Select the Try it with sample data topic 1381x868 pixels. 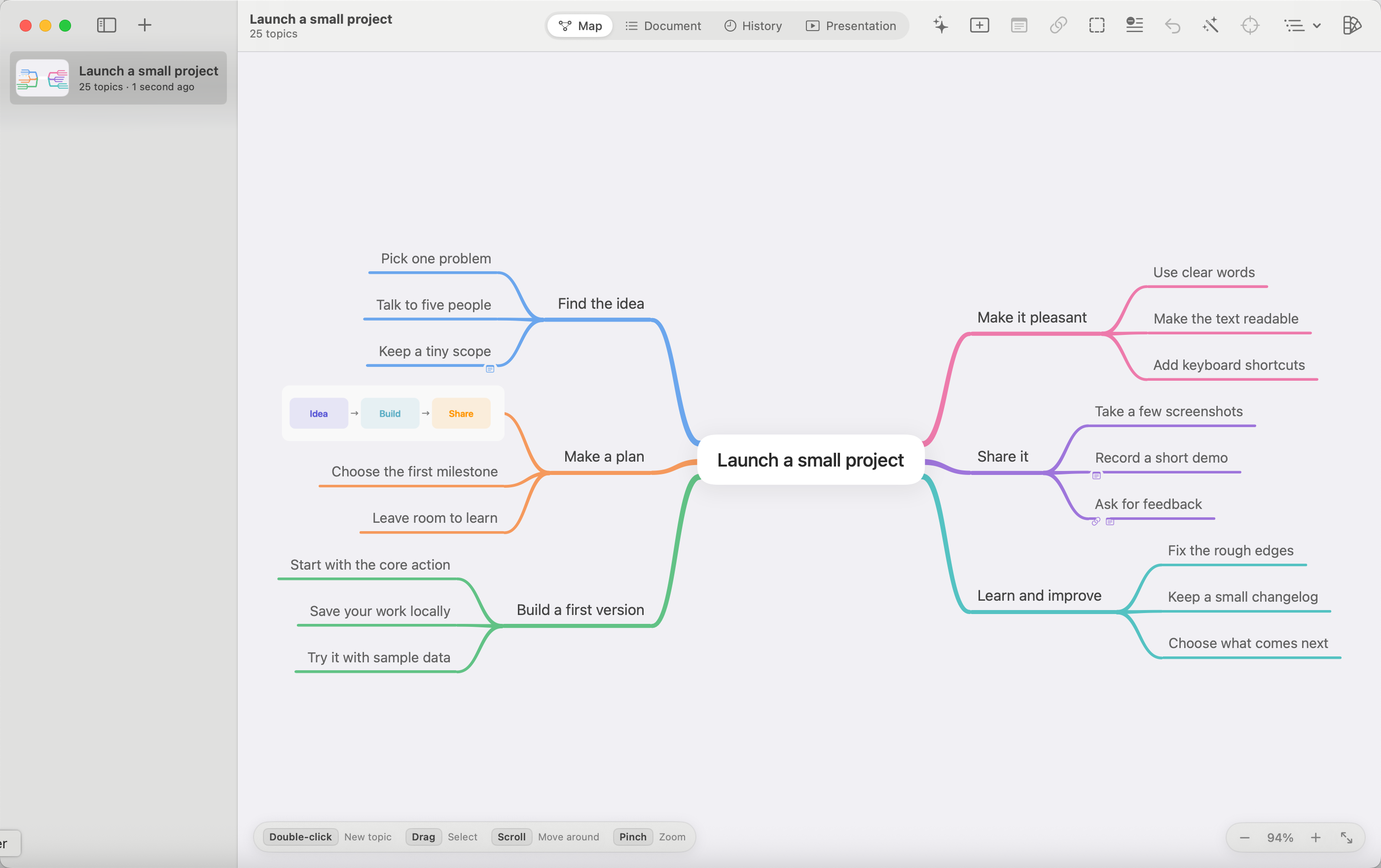(x=378, y=657)
